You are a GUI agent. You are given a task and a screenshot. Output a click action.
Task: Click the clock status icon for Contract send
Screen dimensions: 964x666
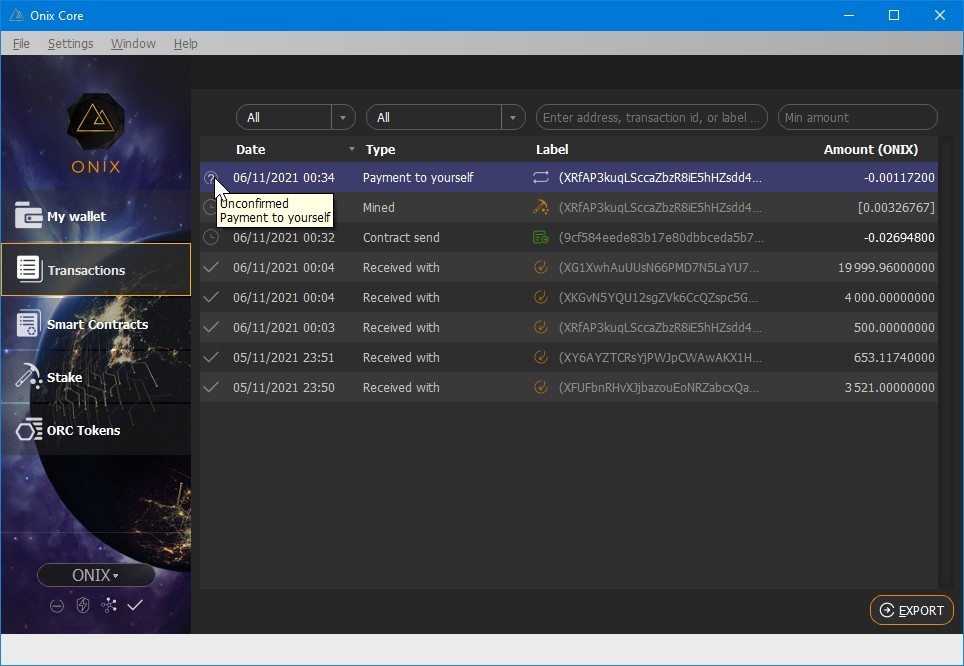point(211,237)
